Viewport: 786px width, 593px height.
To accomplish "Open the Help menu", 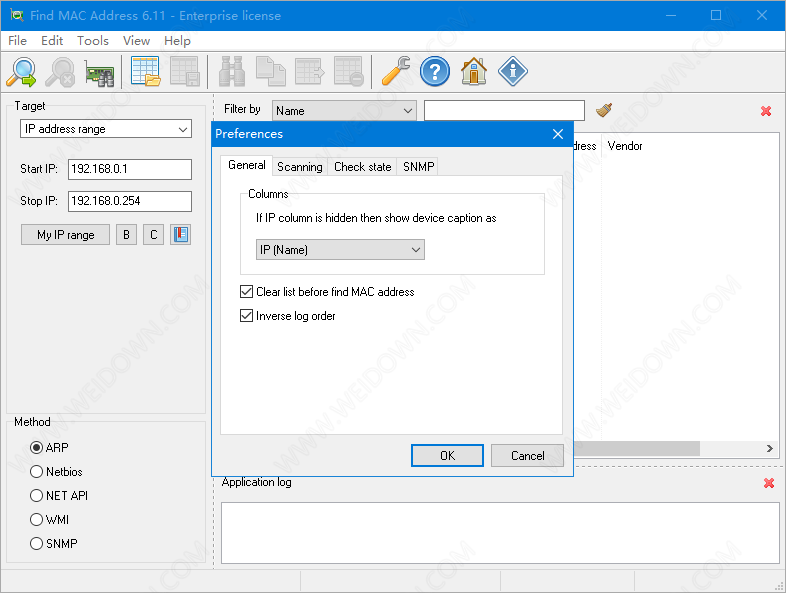I will 177,41.
